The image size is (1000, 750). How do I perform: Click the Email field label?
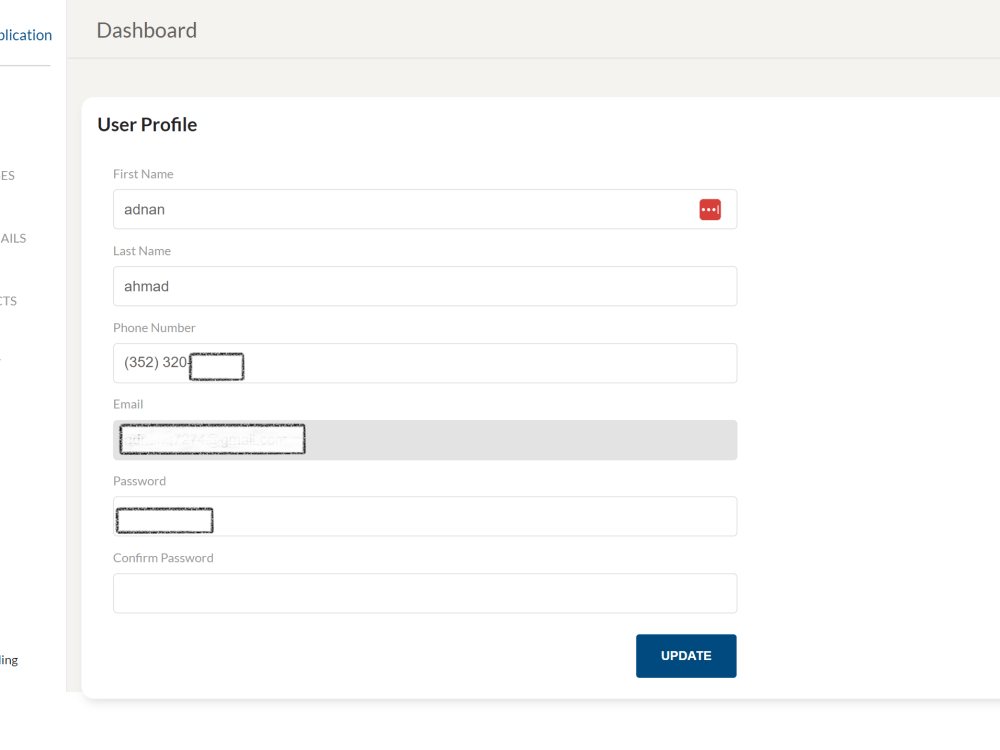click(128, 404)
